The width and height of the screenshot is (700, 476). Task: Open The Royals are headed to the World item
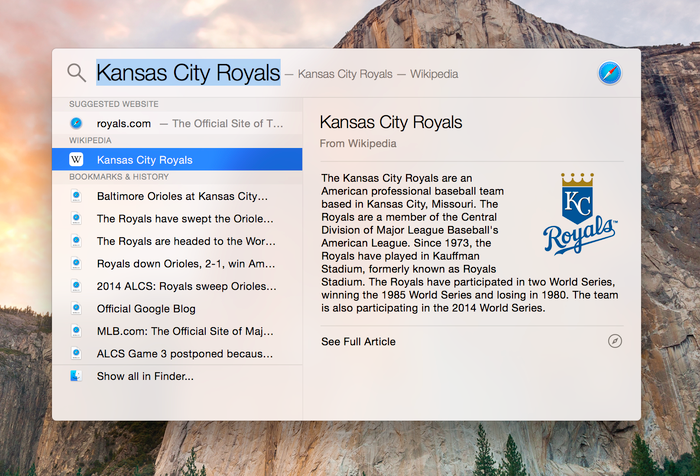point(177,241)
